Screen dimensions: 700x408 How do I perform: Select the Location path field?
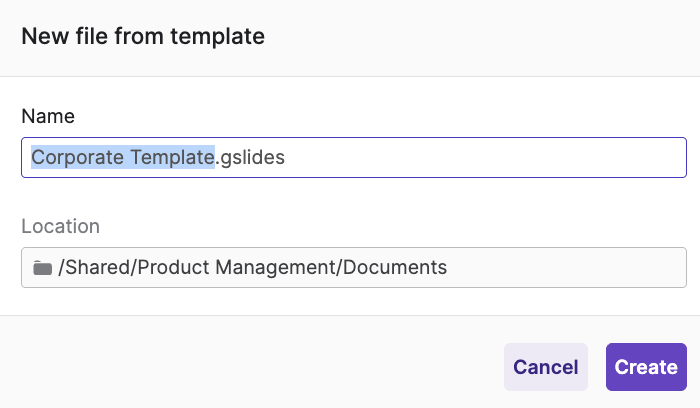353,268
